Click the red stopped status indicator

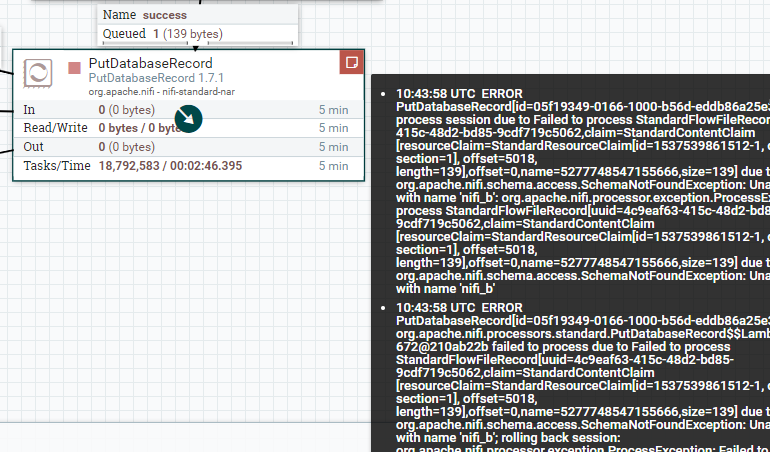point(74,68)
